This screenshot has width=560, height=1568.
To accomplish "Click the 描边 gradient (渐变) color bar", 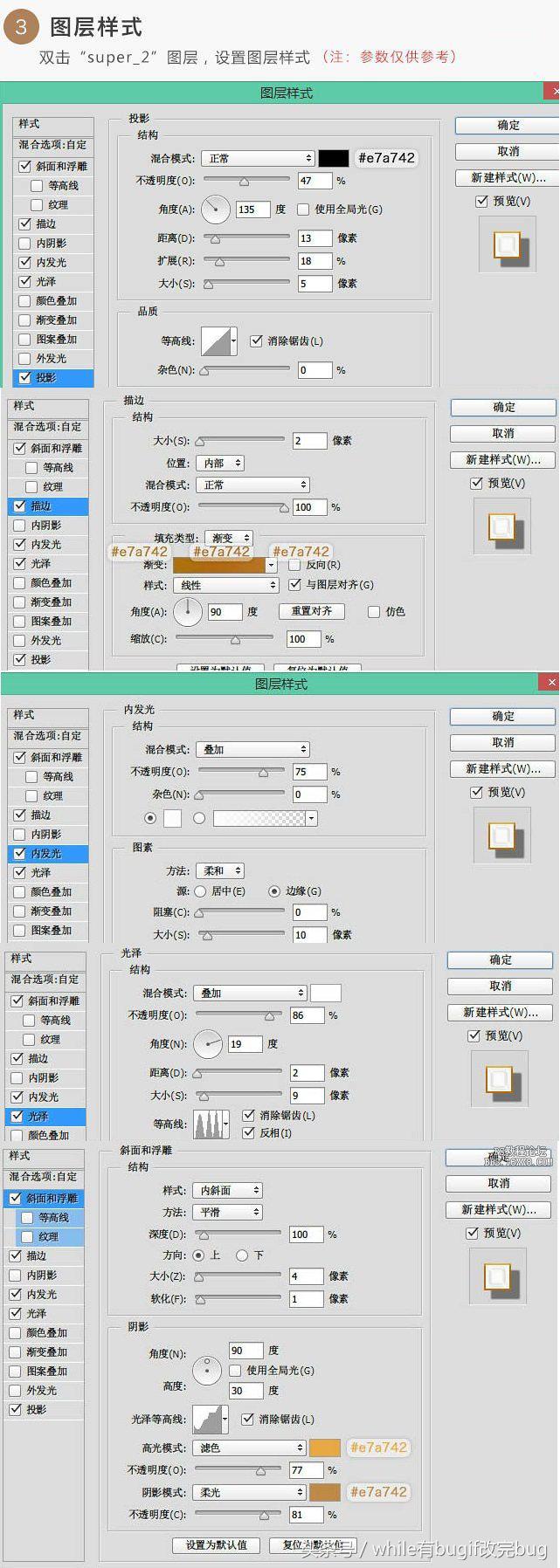I will coord(219,565).
